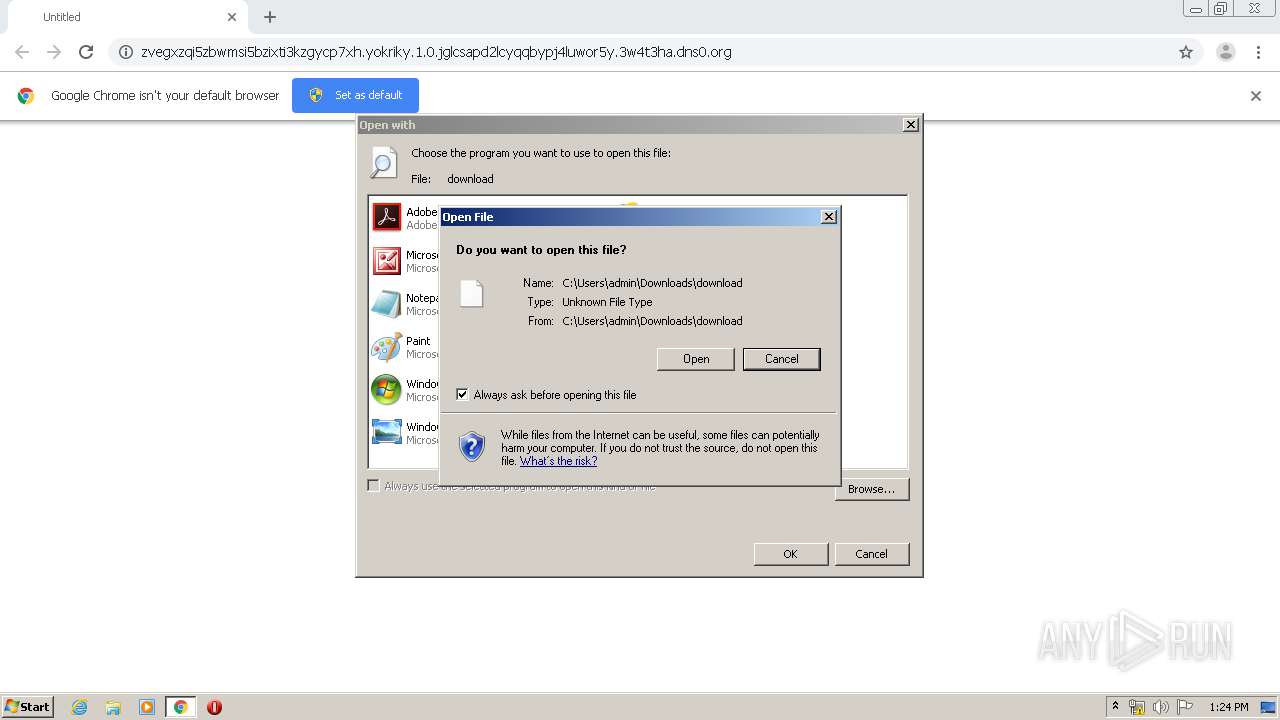Select the Windows Media Center green icon

386,389
